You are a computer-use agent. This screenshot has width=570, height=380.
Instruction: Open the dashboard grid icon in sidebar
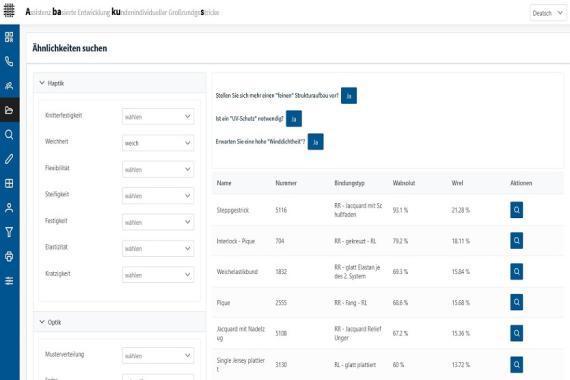click(9, 37)
